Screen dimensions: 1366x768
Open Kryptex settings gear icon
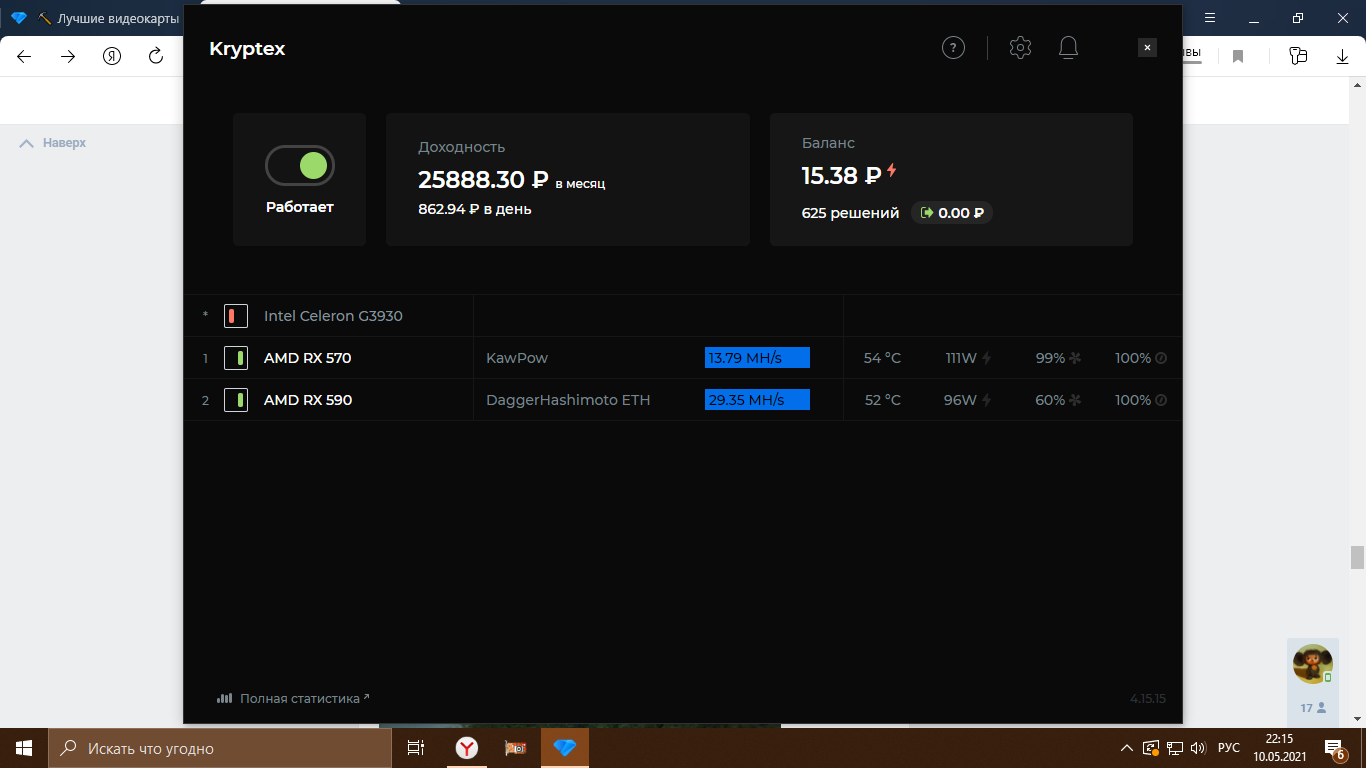1020,48
